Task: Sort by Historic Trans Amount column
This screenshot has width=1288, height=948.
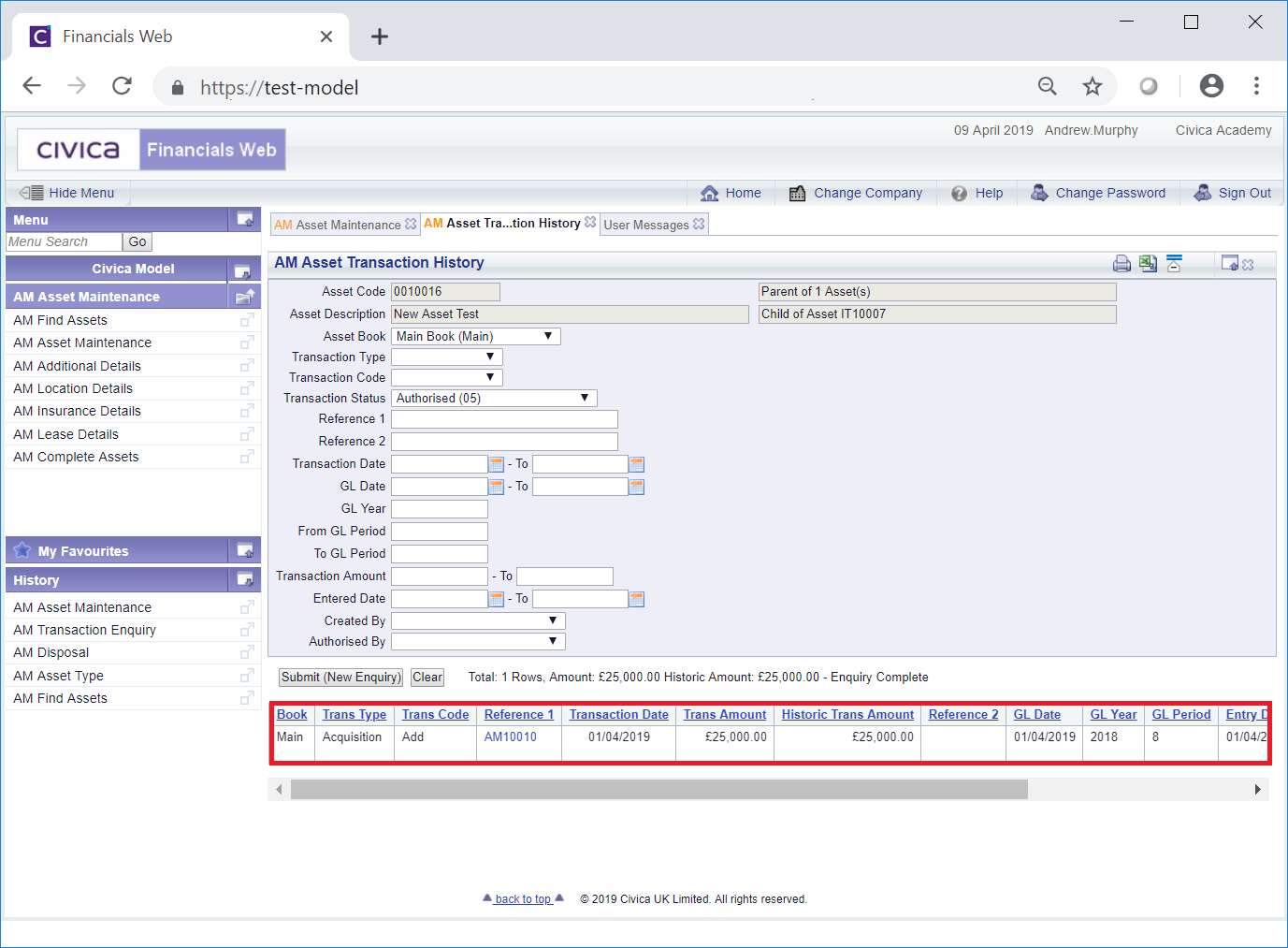Action: tap(848, 714)
